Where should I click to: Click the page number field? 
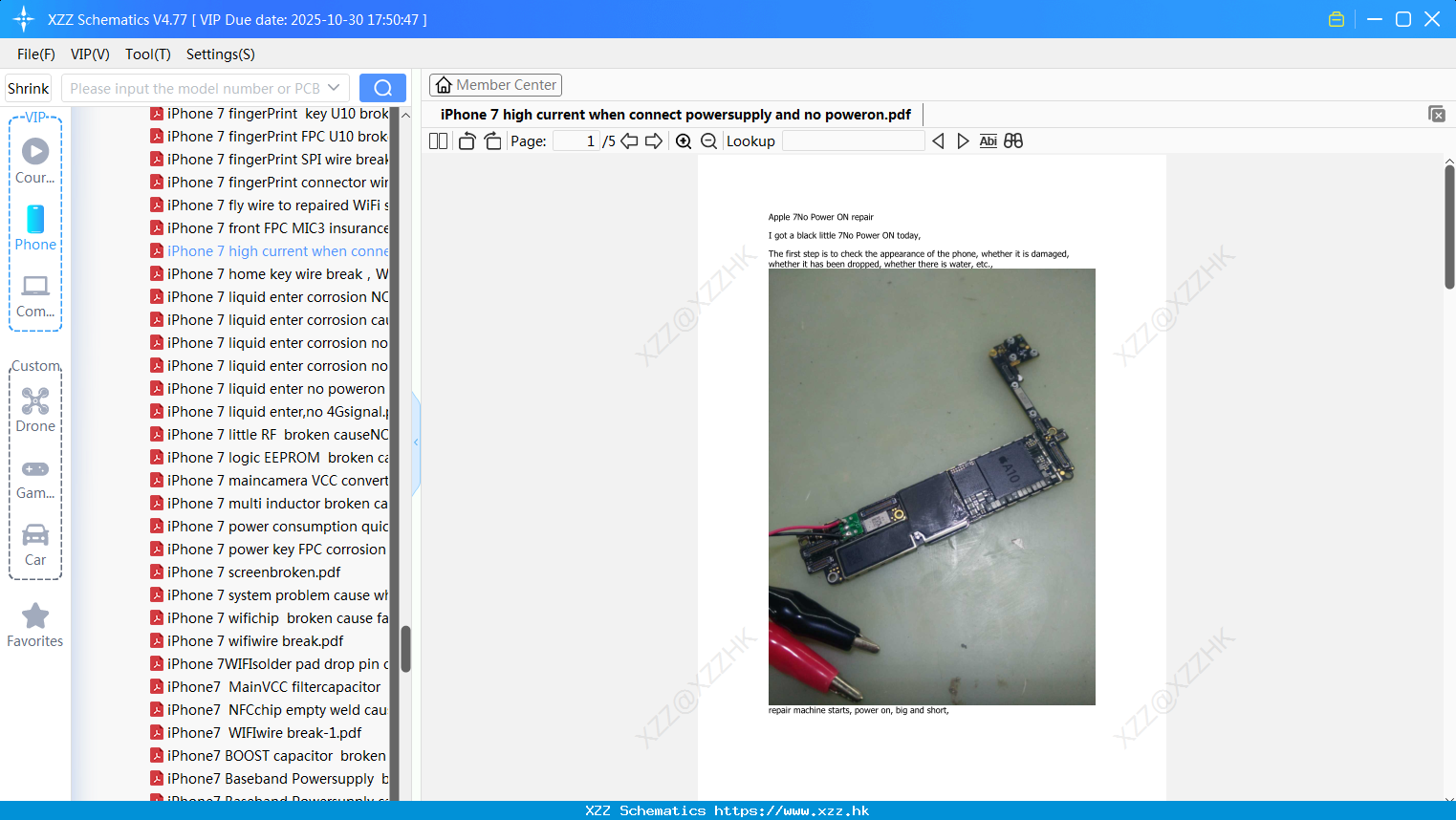pyautogui.click(x=576, y=140)
